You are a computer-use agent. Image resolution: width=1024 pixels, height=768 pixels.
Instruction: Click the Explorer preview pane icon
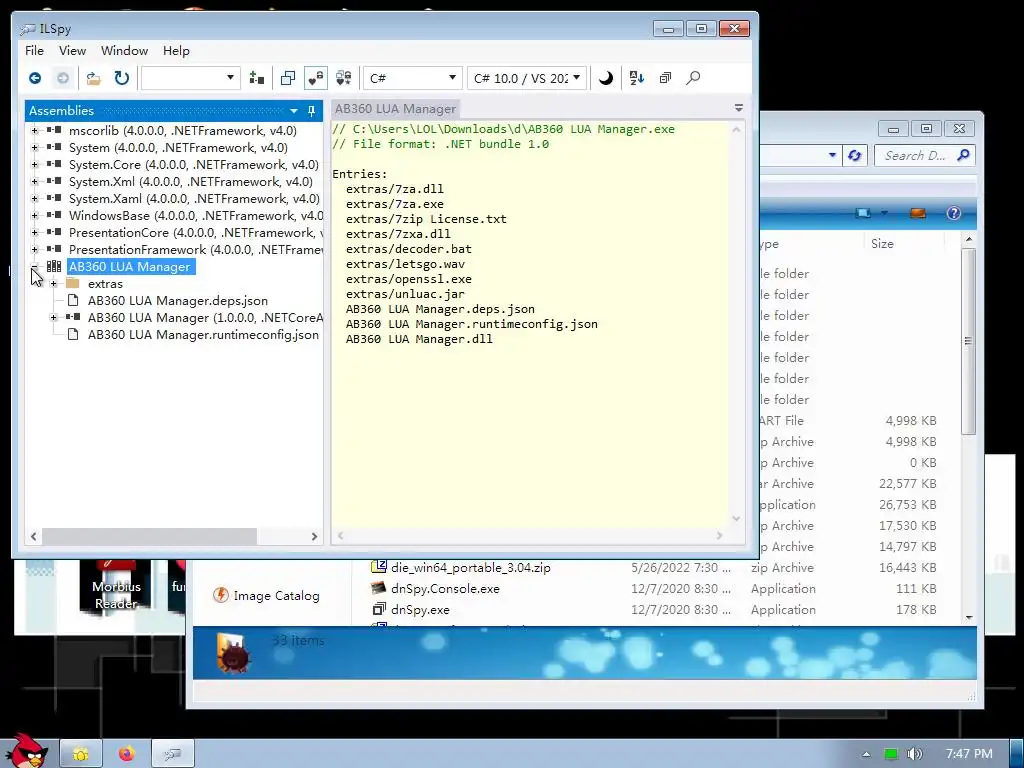pos(918,213)
